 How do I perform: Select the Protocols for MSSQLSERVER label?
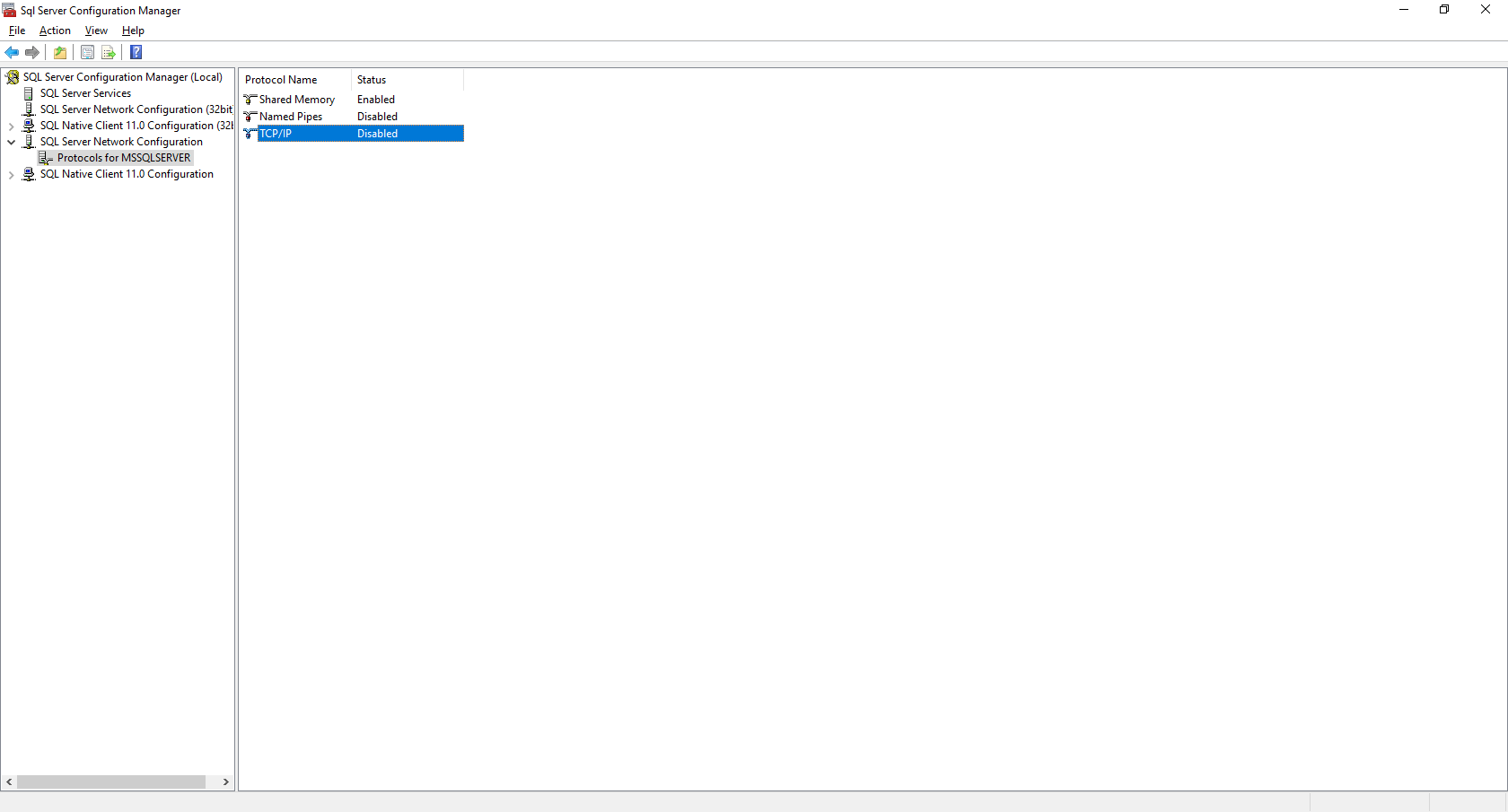point(124,158)
